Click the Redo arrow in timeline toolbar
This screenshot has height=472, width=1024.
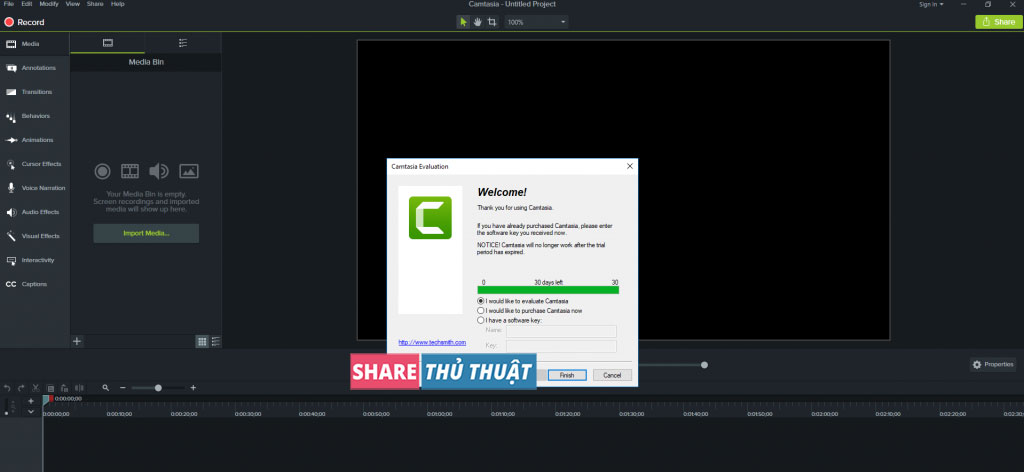[x=21, y=388]
